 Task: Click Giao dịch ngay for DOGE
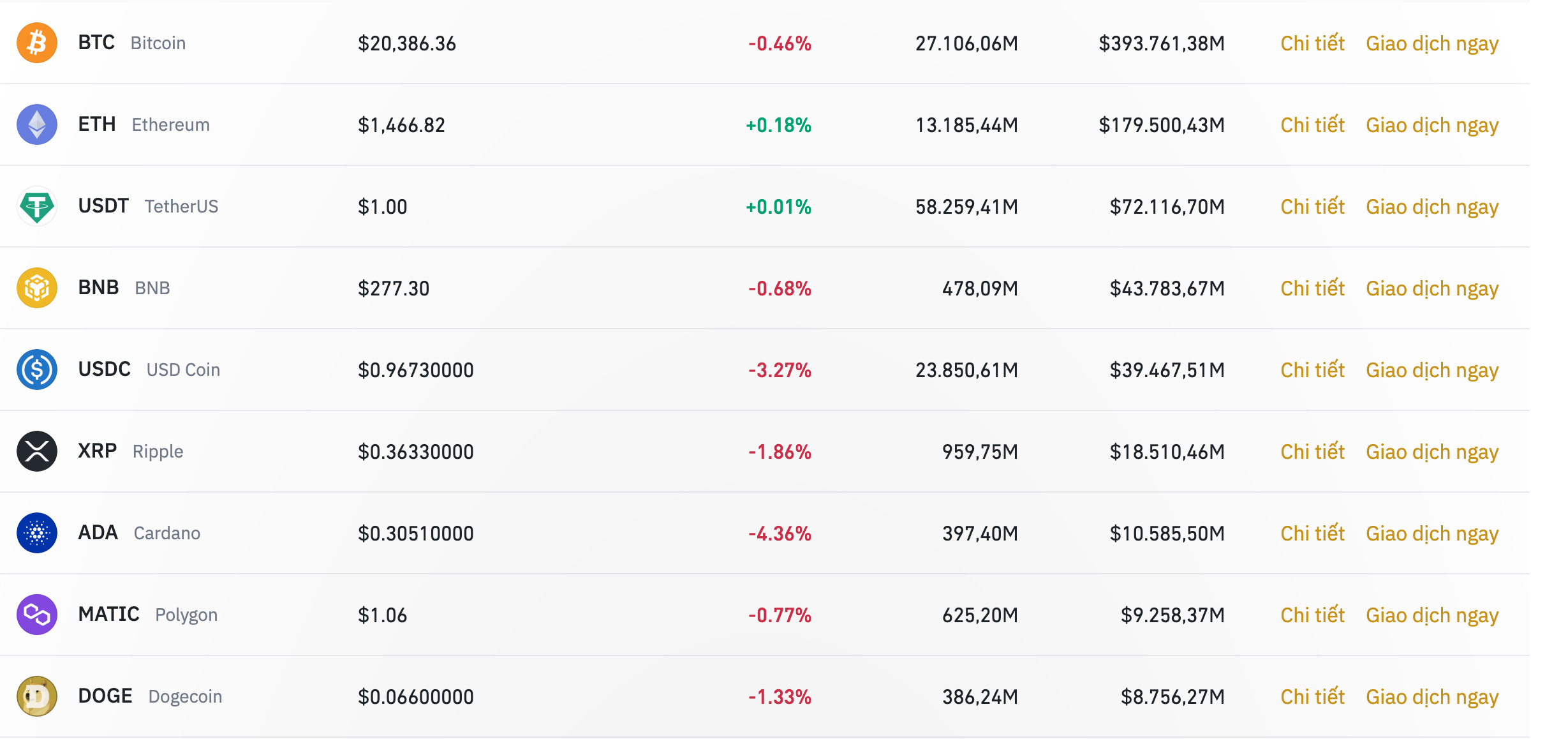[1432, 698]
